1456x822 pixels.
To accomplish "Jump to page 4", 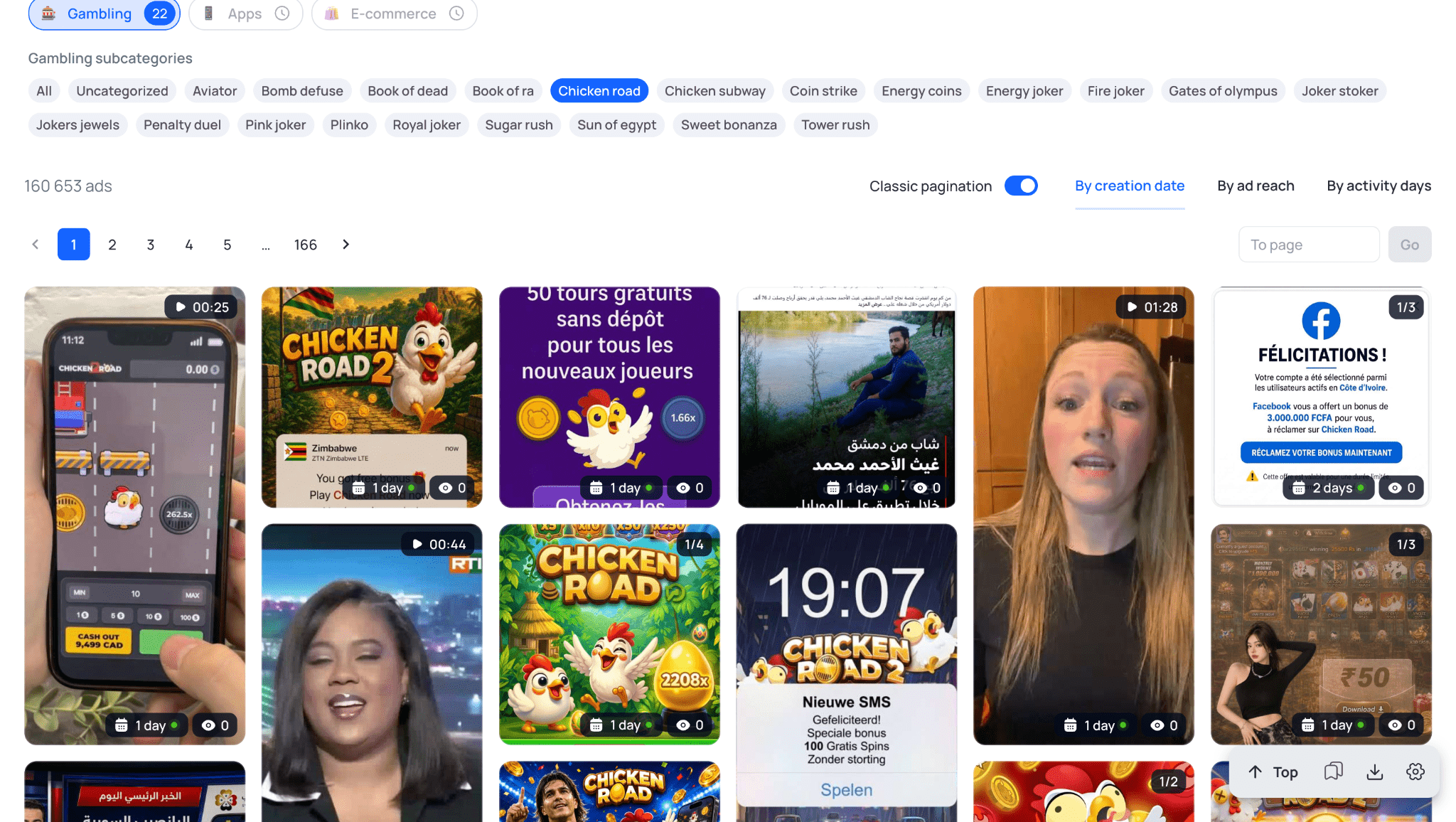I will (x=189, y=245).
